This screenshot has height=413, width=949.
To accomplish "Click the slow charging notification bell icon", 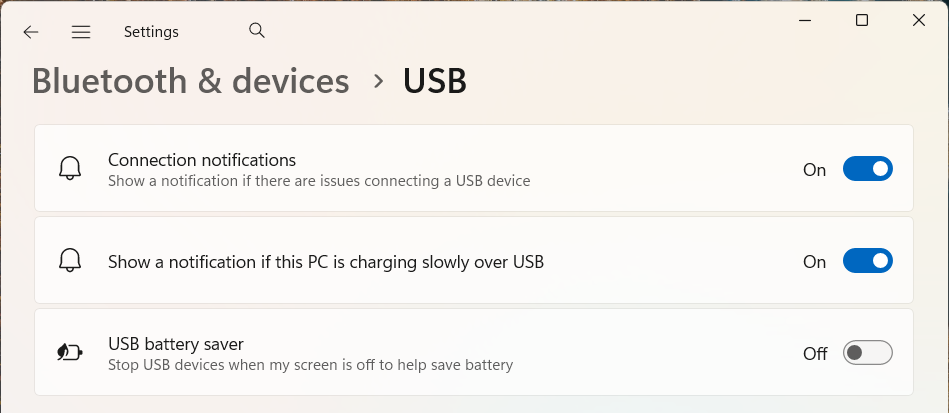I will point(69,261).
